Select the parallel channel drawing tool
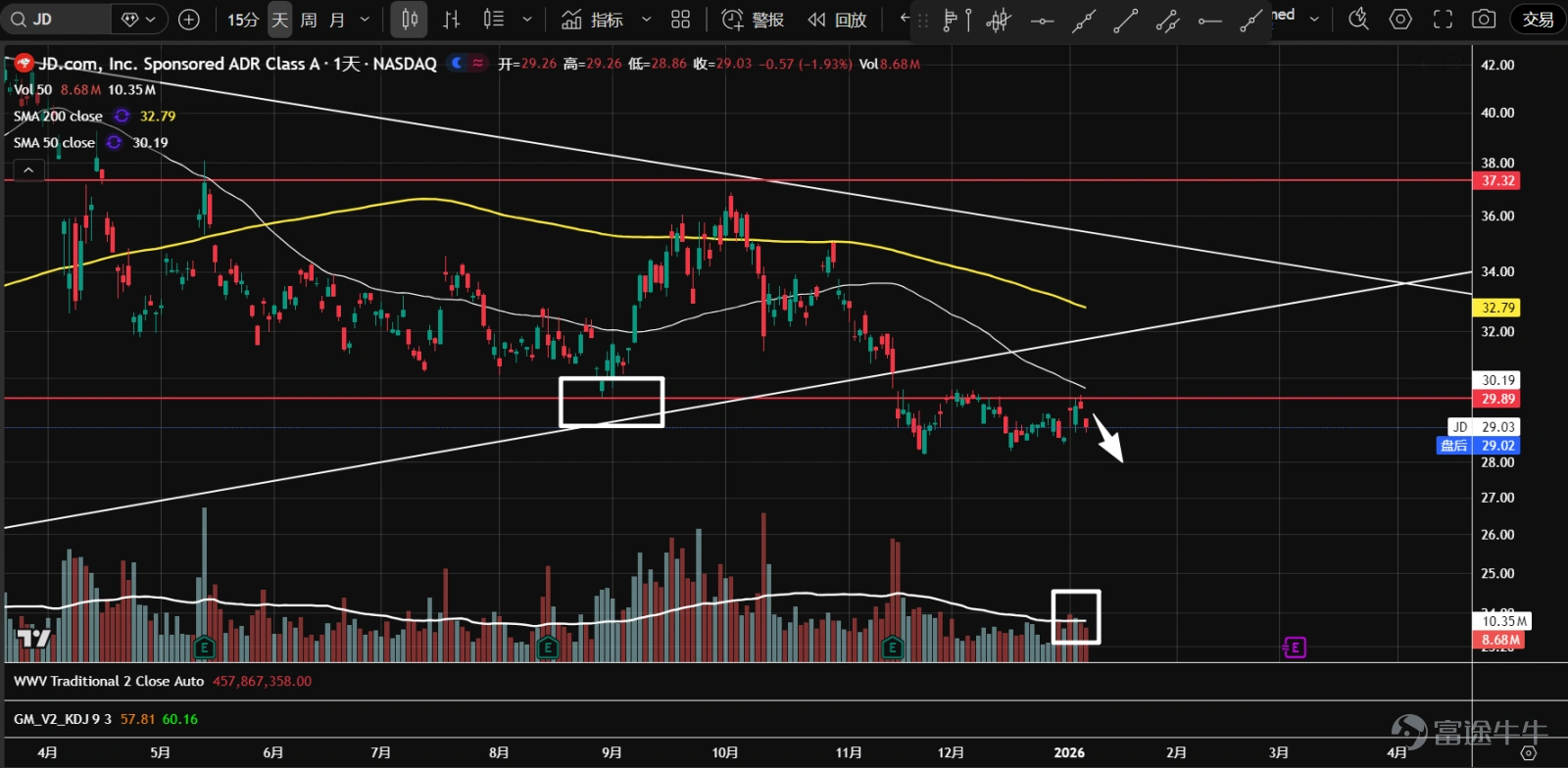Viewport: 1568px width, 768px height. 1167,21
